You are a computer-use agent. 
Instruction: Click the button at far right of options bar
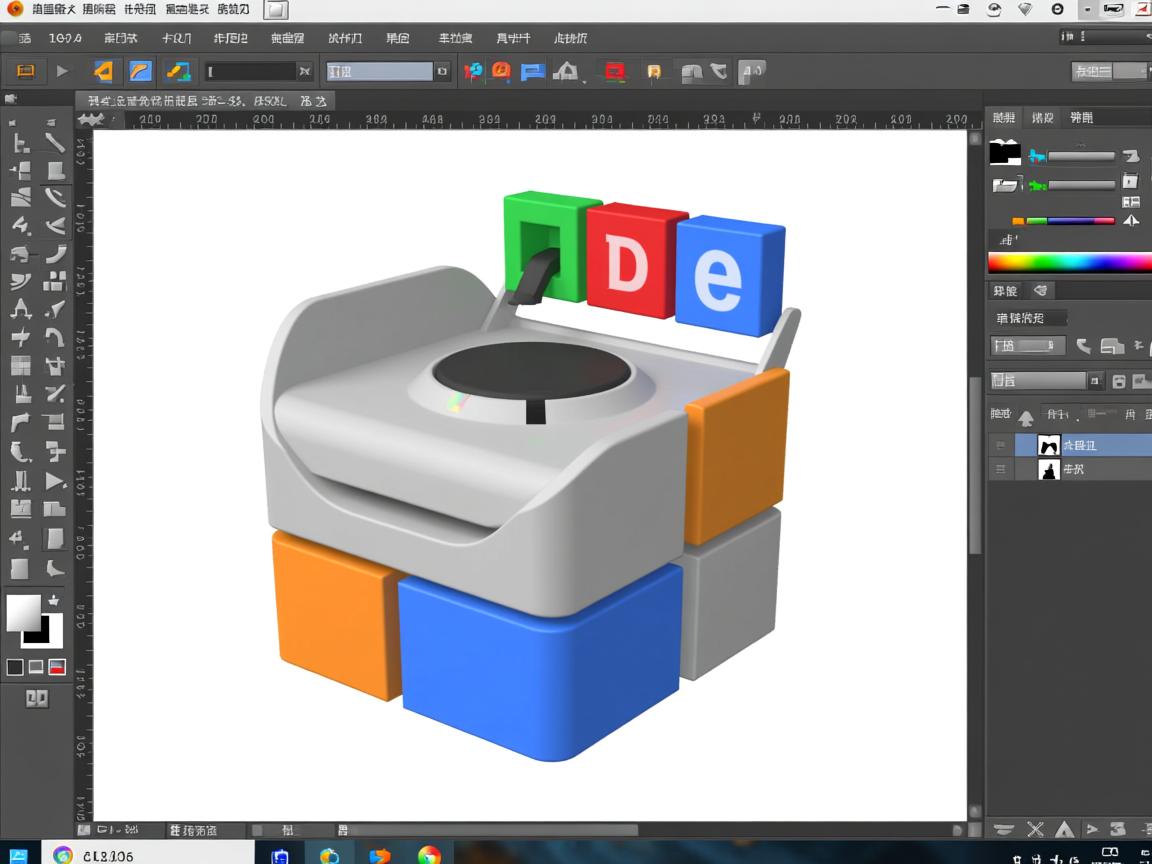point(1108,71)
